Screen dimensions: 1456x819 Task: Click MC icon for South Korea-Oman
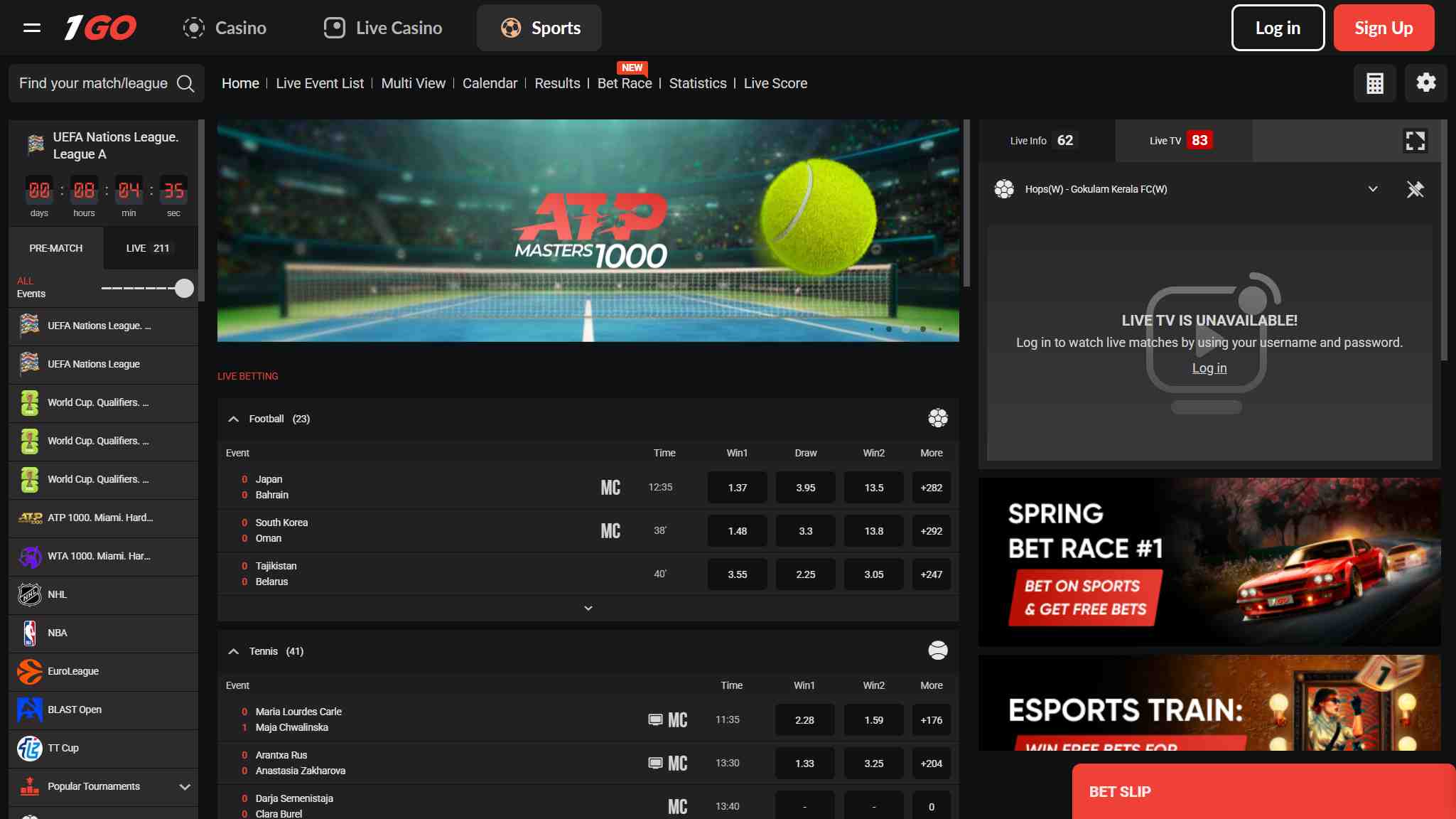pyautogui.click(x=610, y=531)
